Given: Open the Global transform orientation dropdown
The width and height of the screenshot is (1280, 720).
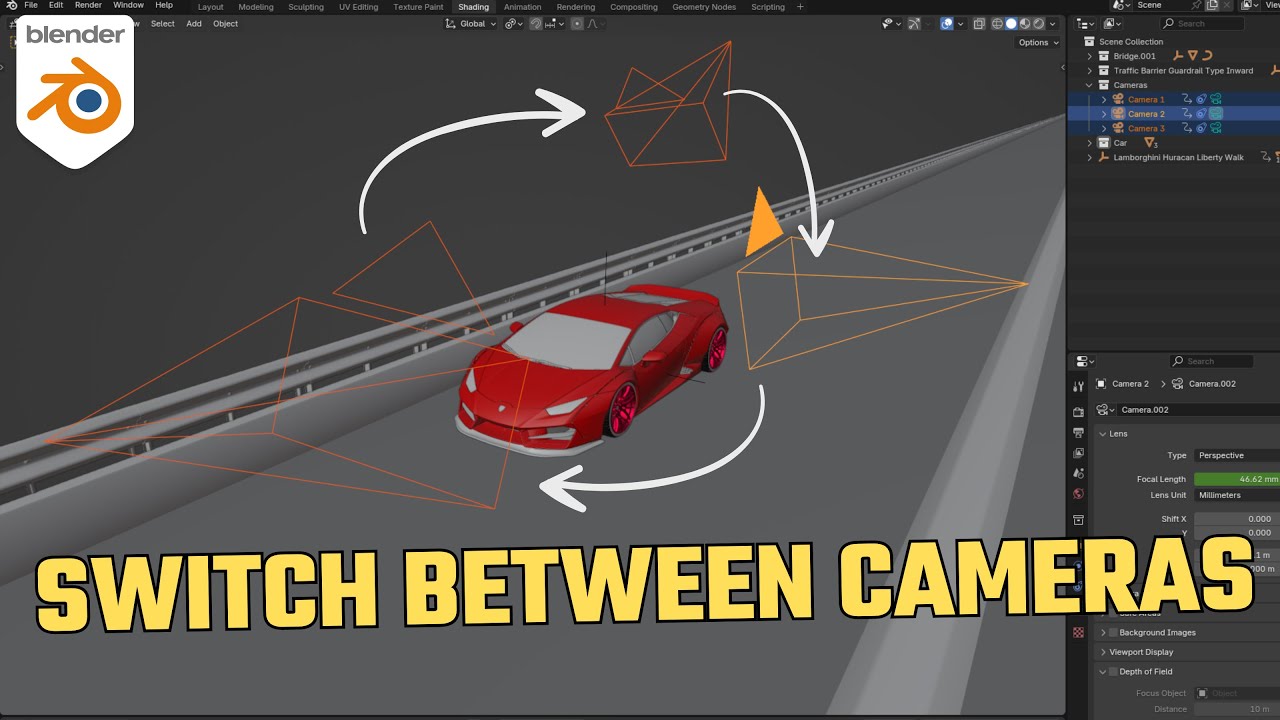Looking at the screenshot, I should [x=471, y=23].
